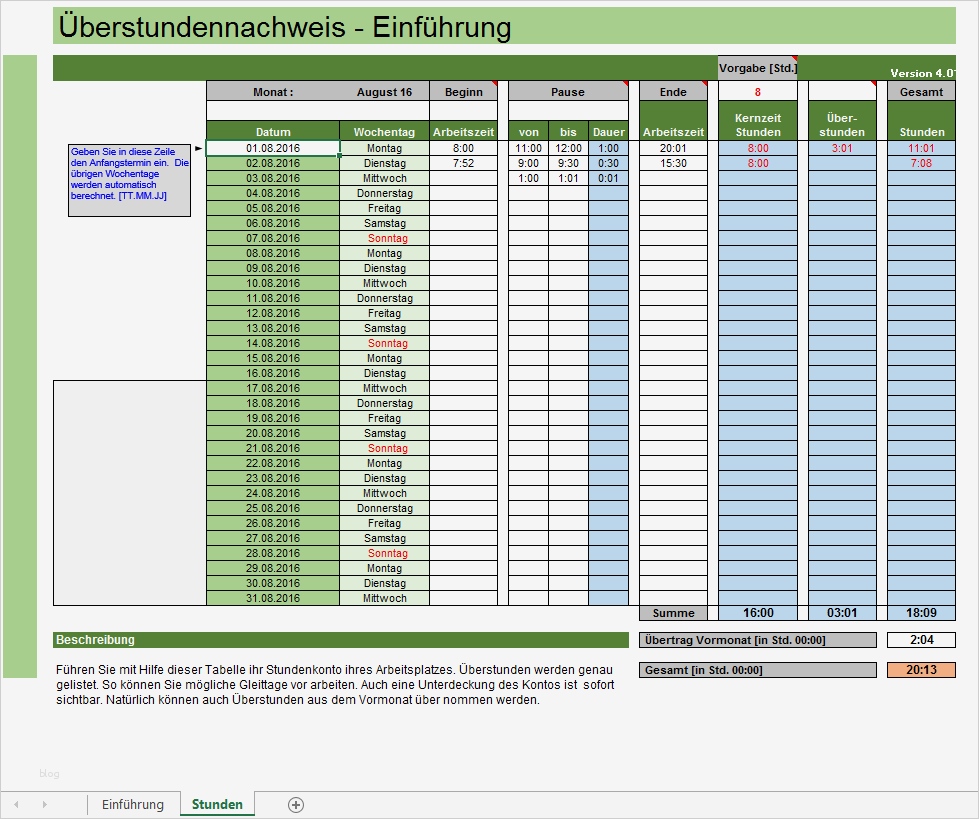Click Summe Überstunden value 03:01

click(842, 613)
